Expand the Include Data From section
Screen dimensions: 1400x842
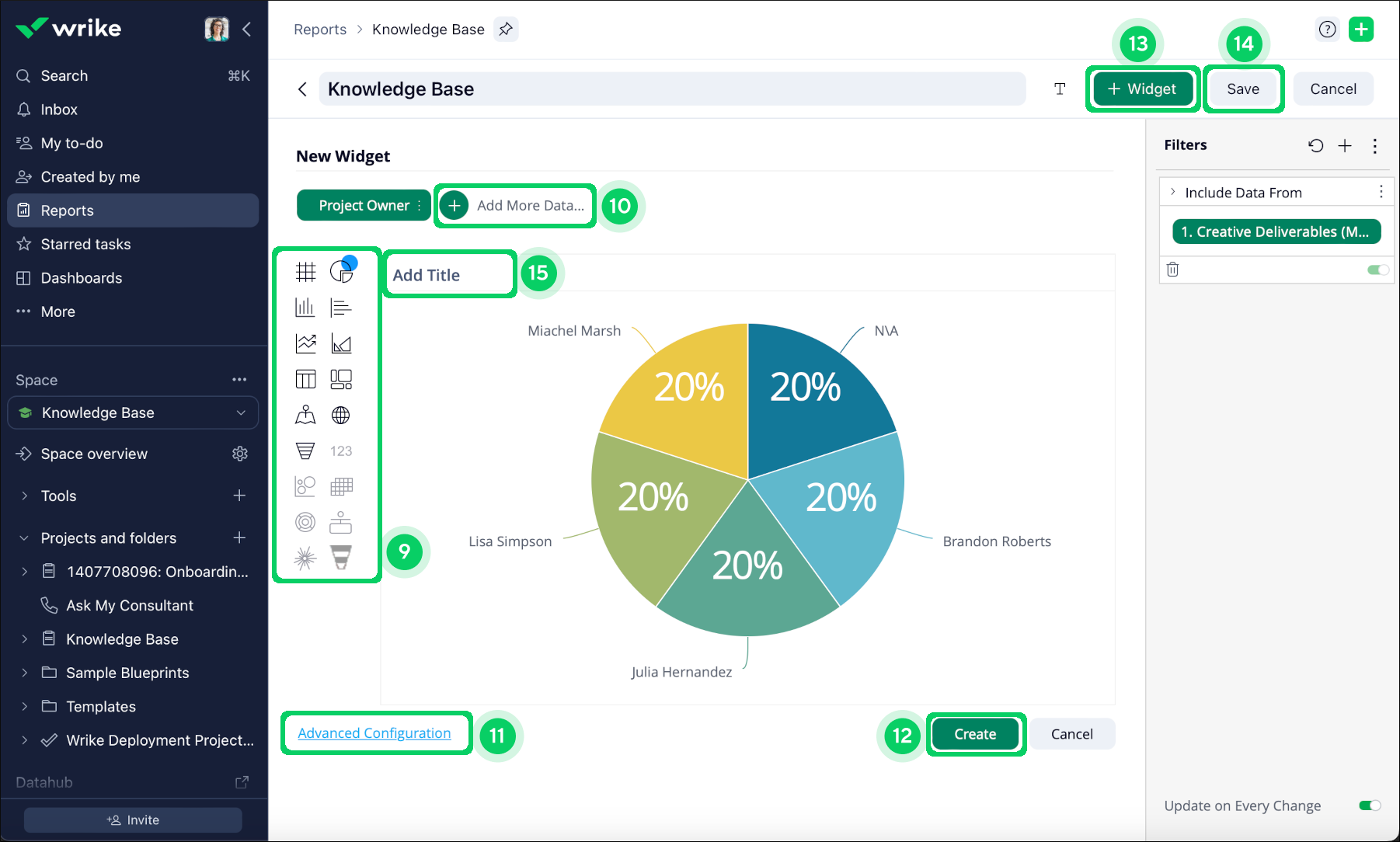point(1173,192)
